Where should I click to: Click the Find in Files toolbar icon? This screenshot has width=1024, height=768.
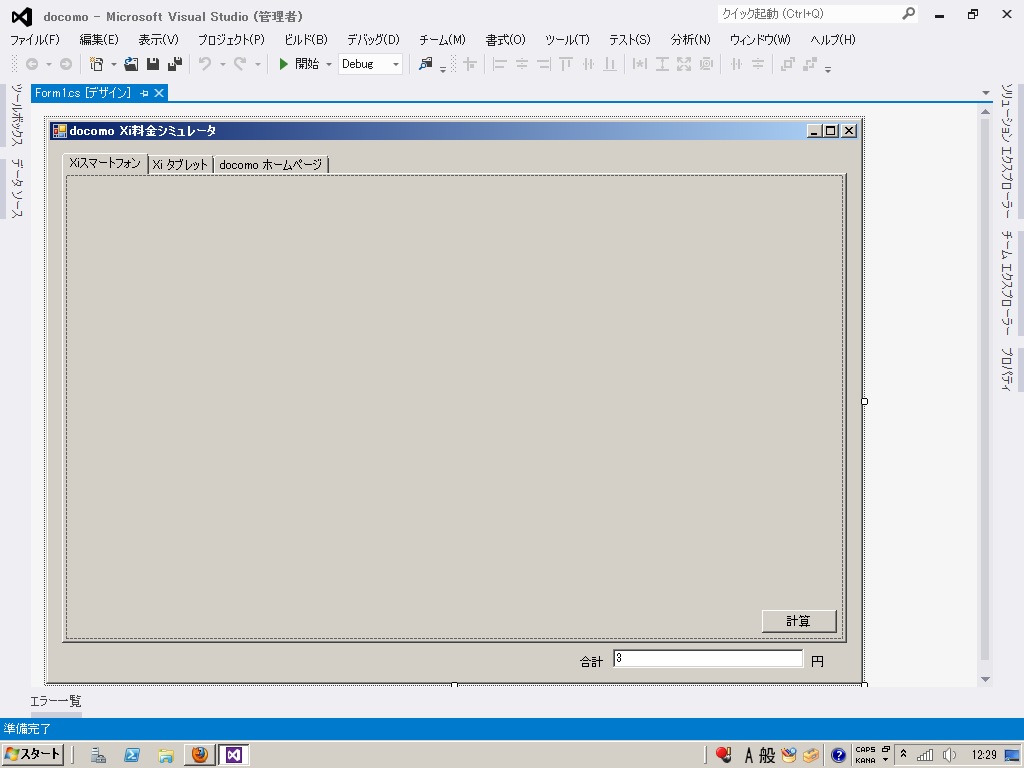tap(426, 64)
